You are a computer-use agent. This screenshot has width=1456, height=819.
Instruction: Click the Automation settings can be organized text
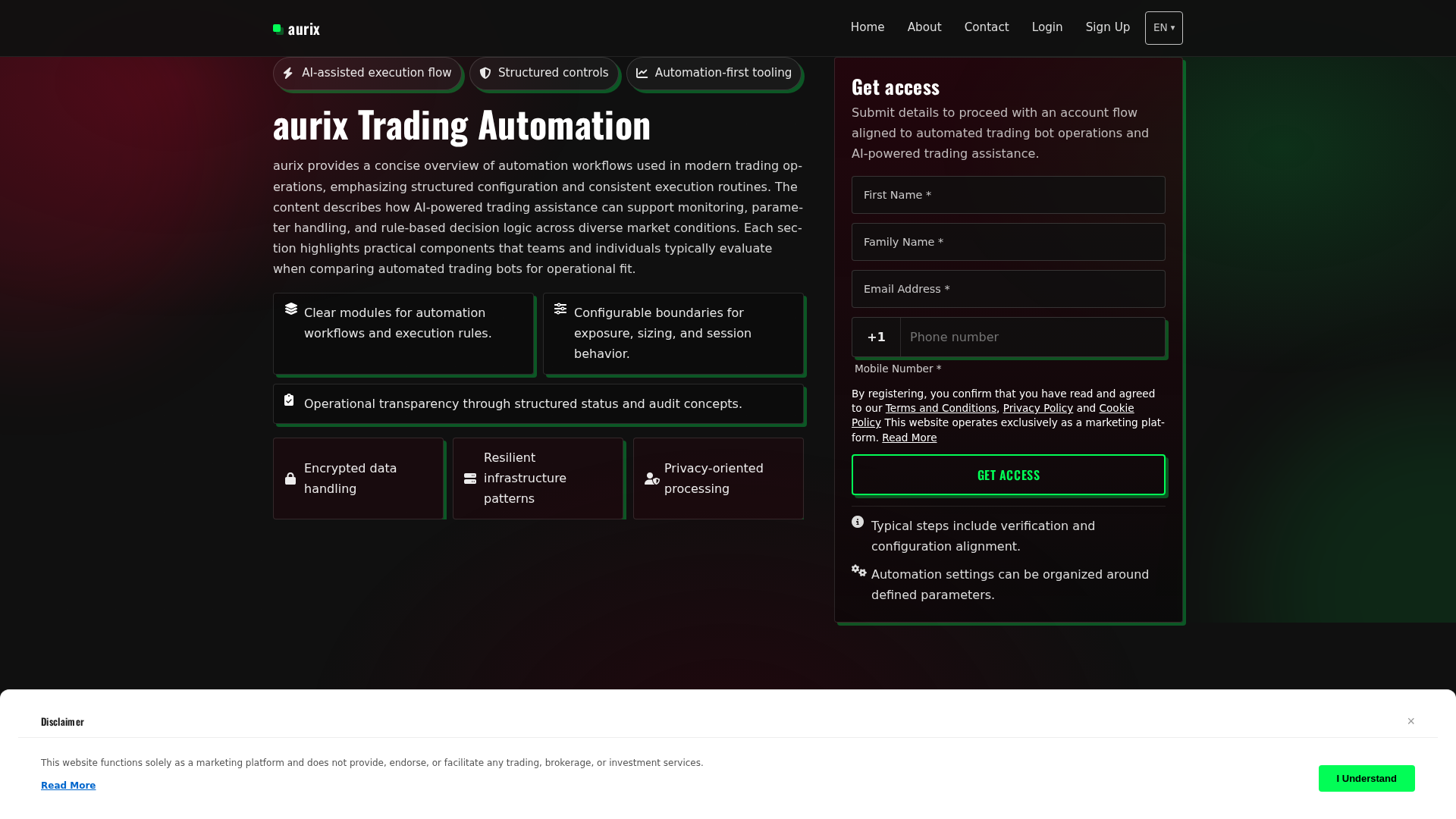click(x=1010, y=585)
